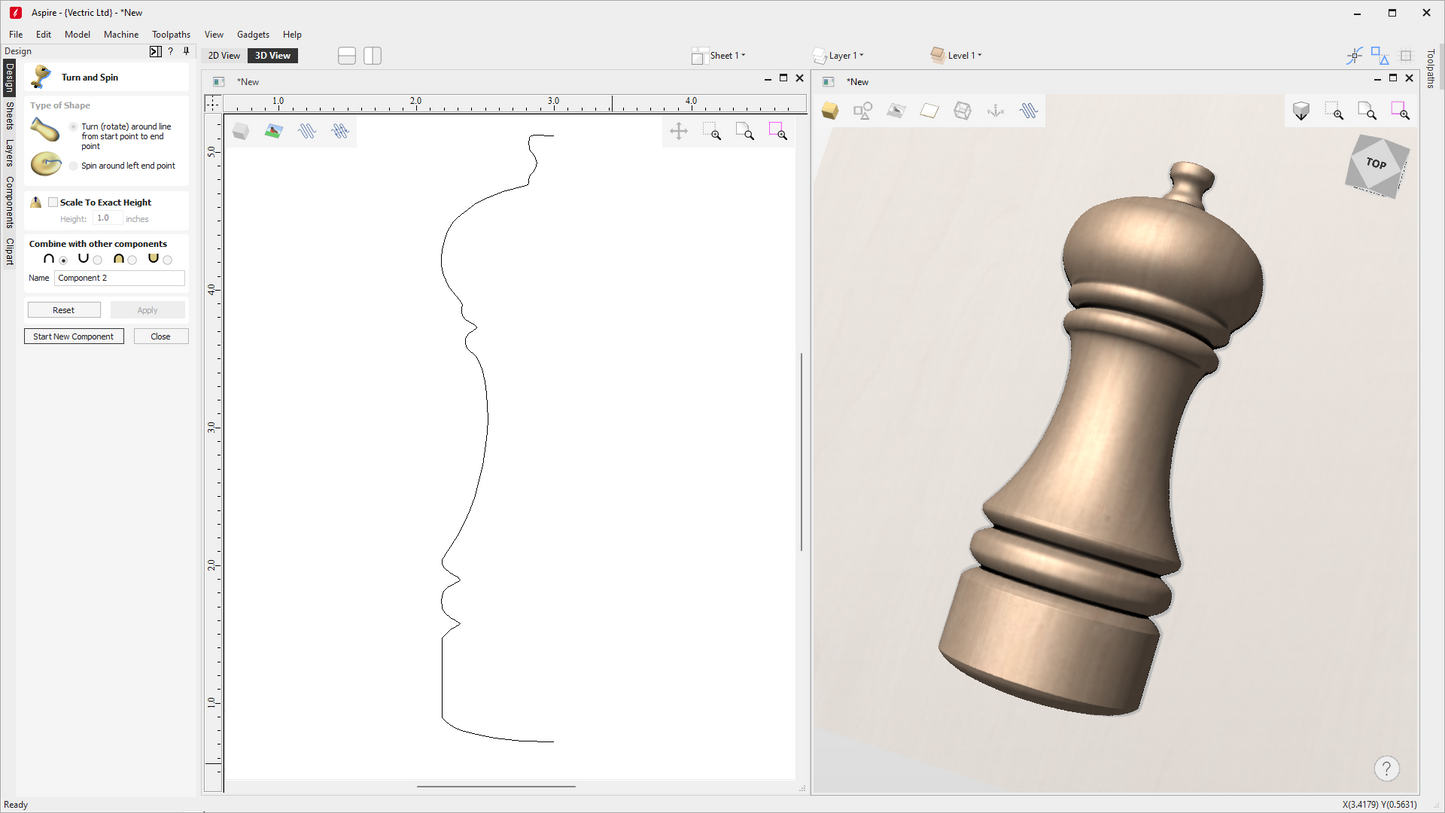This screenshot has width=1445, height=813.
Task: Click the TOP view cube in 3D view
Action: tap(1377, 164)
